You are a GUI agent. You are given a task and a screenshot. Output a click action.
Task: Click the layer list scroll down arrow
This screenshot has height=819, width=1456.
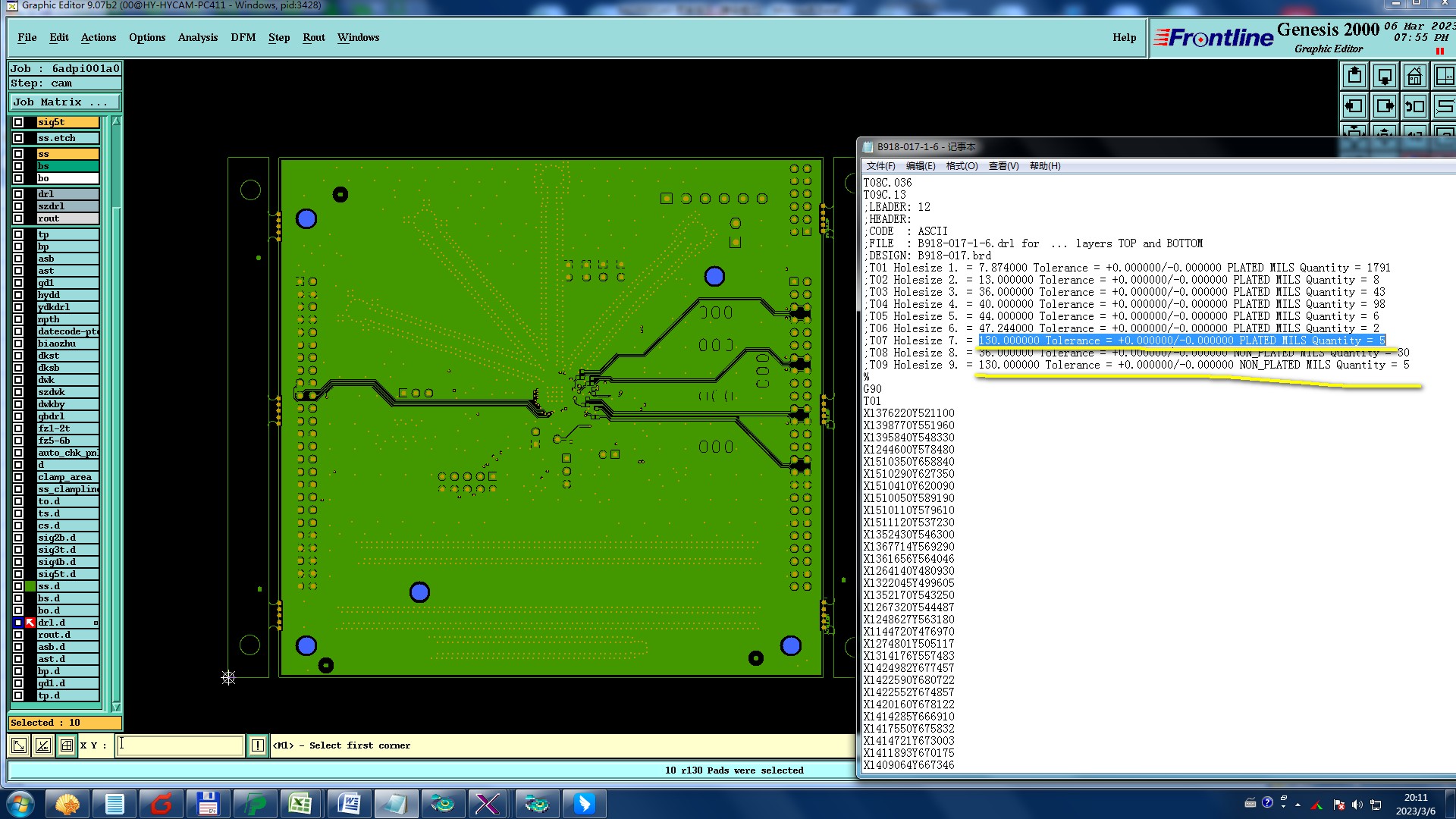[x=116, y=706]
